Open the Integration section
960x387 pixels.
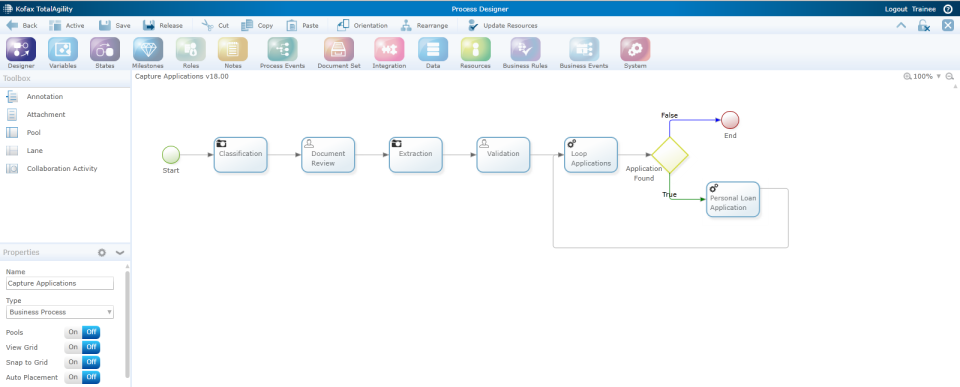[389, 53]
